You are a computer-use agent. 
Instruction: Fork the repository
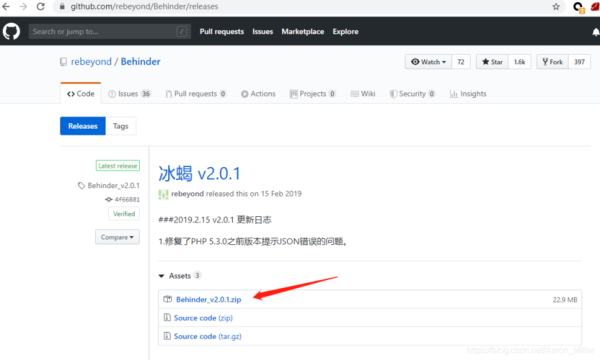point(553,62)
